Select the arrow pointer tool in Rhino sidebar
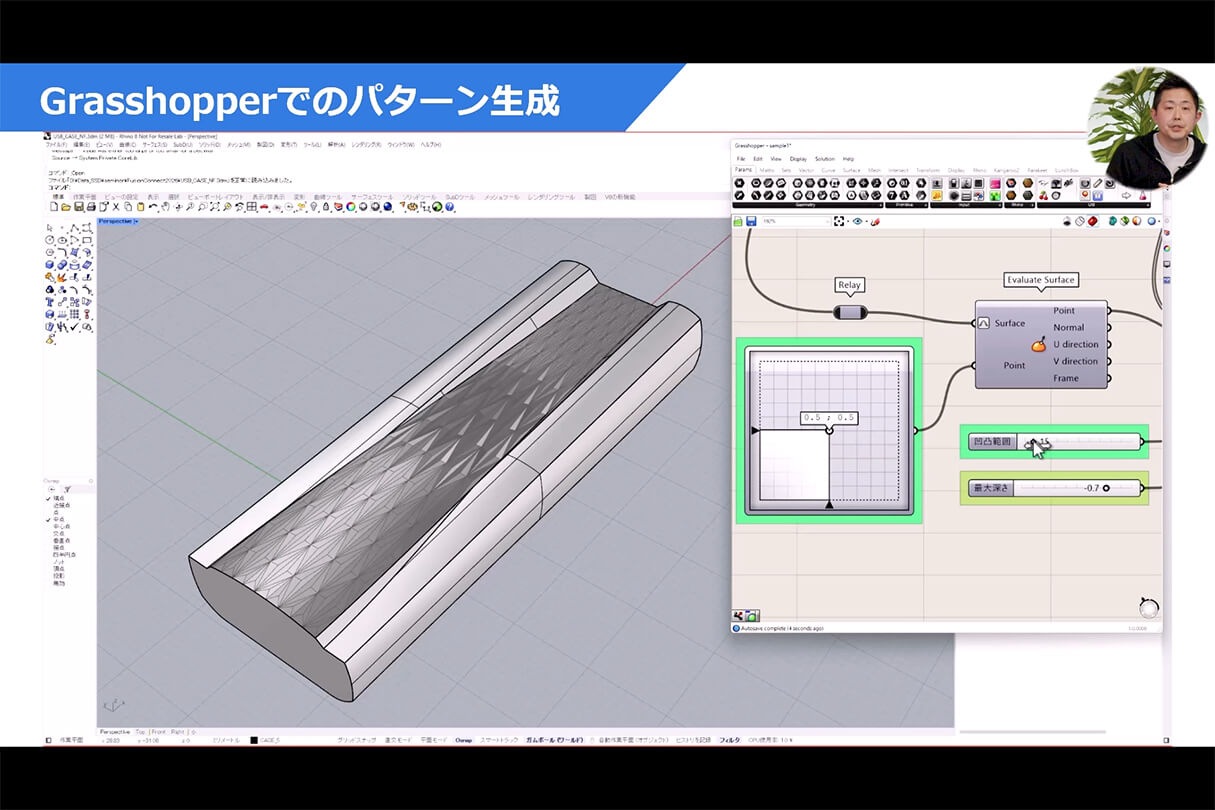Image resolution: width=1215 pixels, height=810 pixels. [50, 228]
